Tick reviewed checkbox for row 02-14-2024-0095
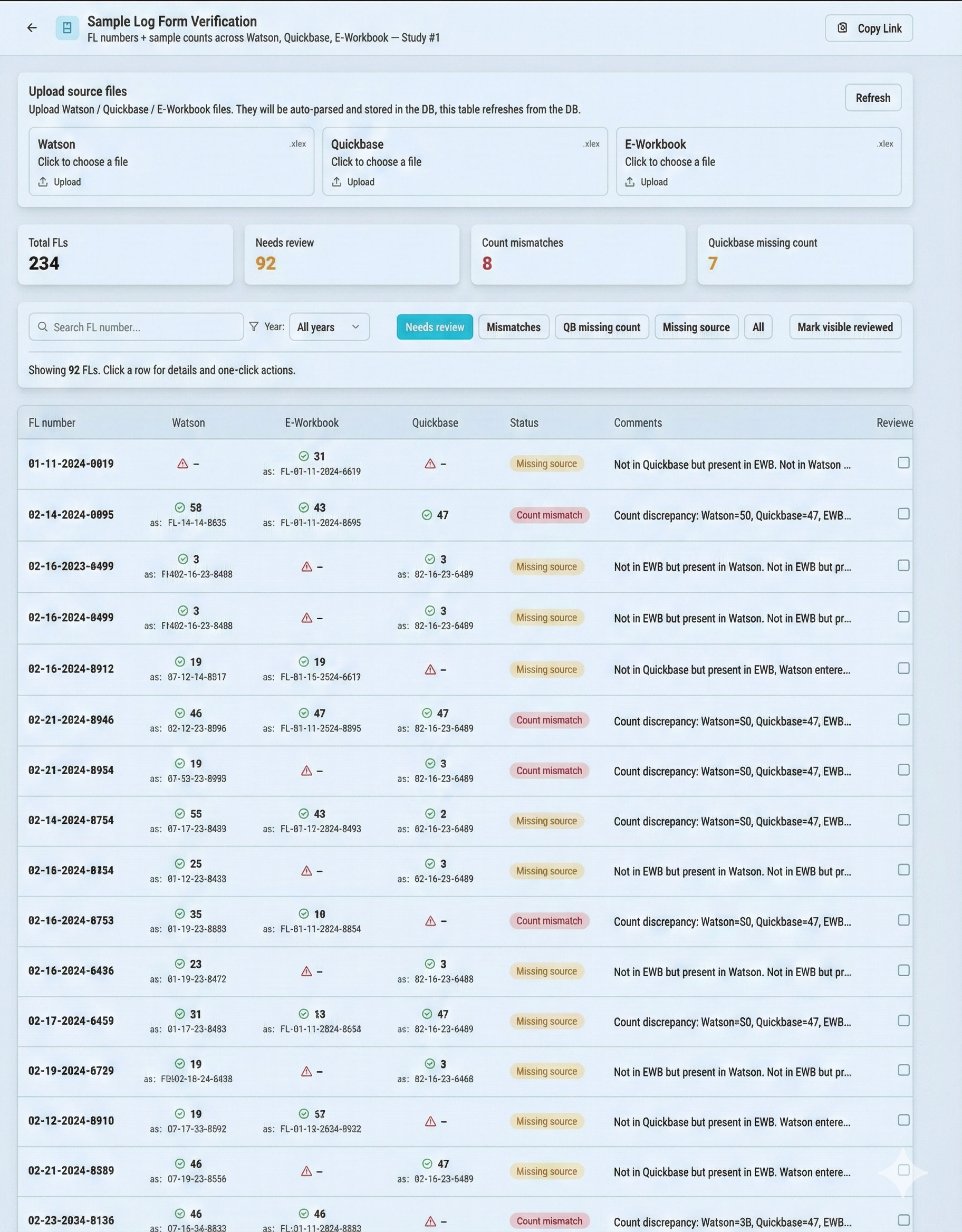962x1232 pixels. (x=903, y=514)
